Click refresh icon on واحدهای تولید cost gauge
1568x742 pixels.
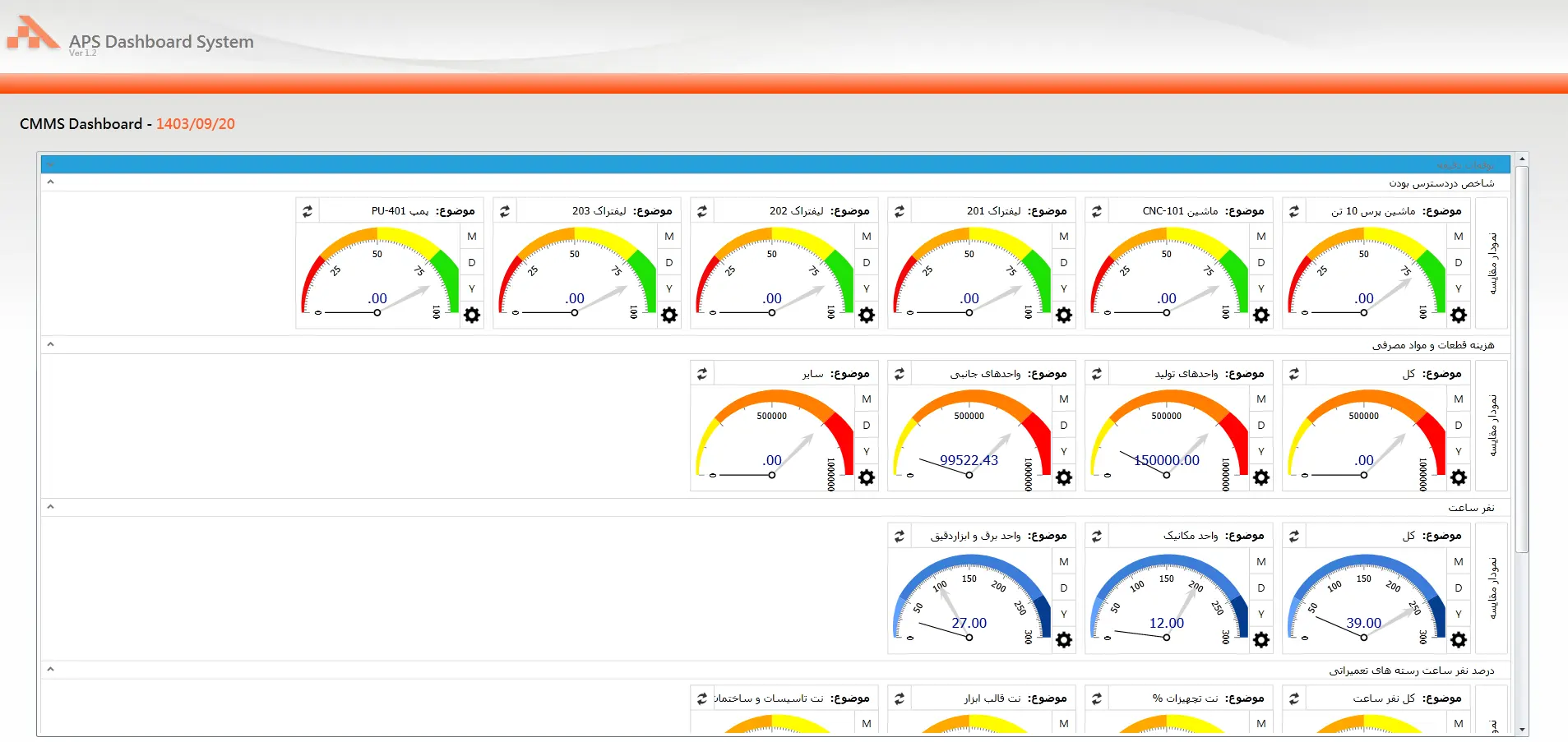click(x=1097, y=374)
